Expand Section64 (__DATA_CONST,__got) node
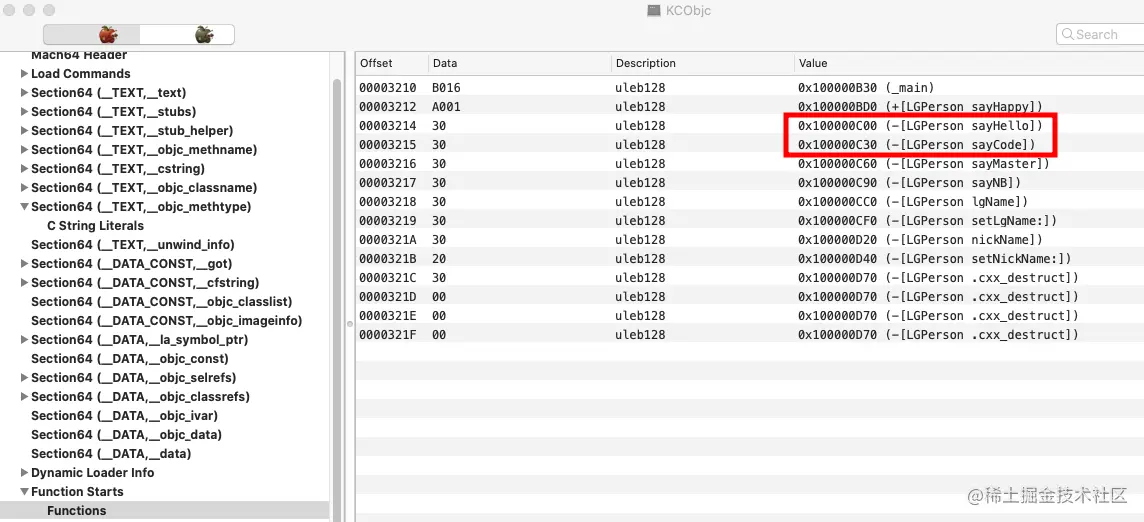 pos(24,264)
